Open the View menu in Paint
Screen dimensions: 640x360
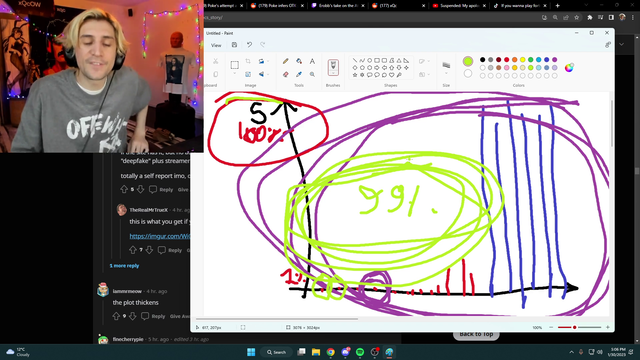tap(216, 45)
